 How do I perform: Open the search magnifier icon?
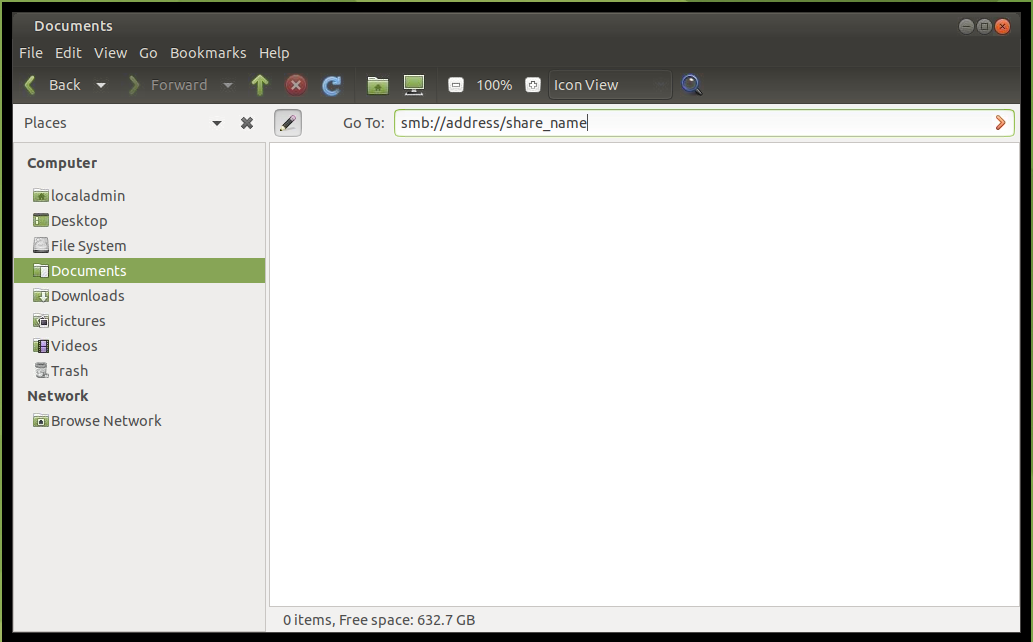point(691,85)
